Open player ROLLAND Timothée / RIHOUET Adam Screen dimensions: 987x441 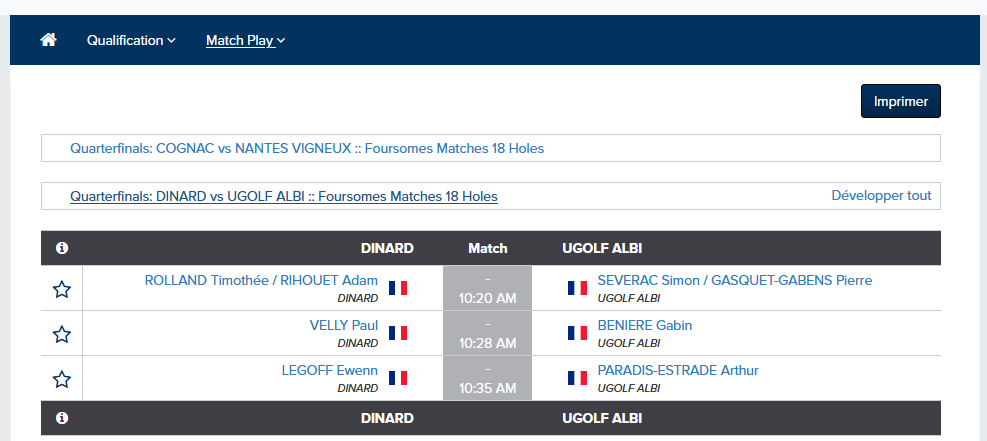point(261,281)
